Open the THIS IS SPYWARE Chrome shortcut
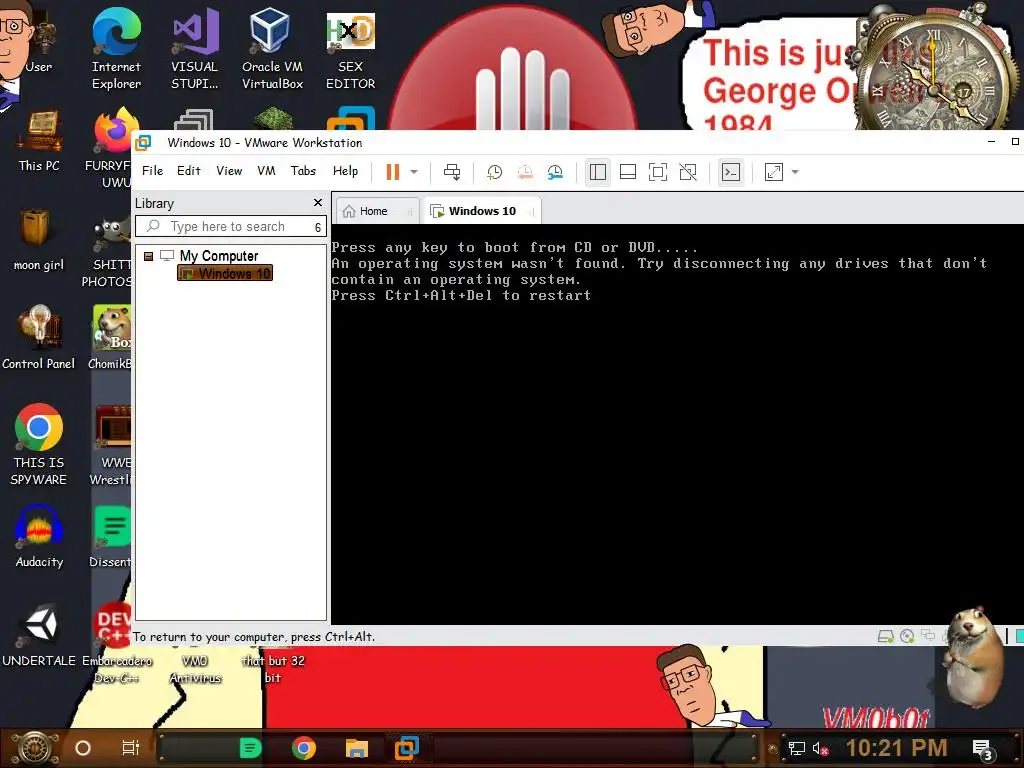This screenshot has width=1024, height=768. pos(39,444)
